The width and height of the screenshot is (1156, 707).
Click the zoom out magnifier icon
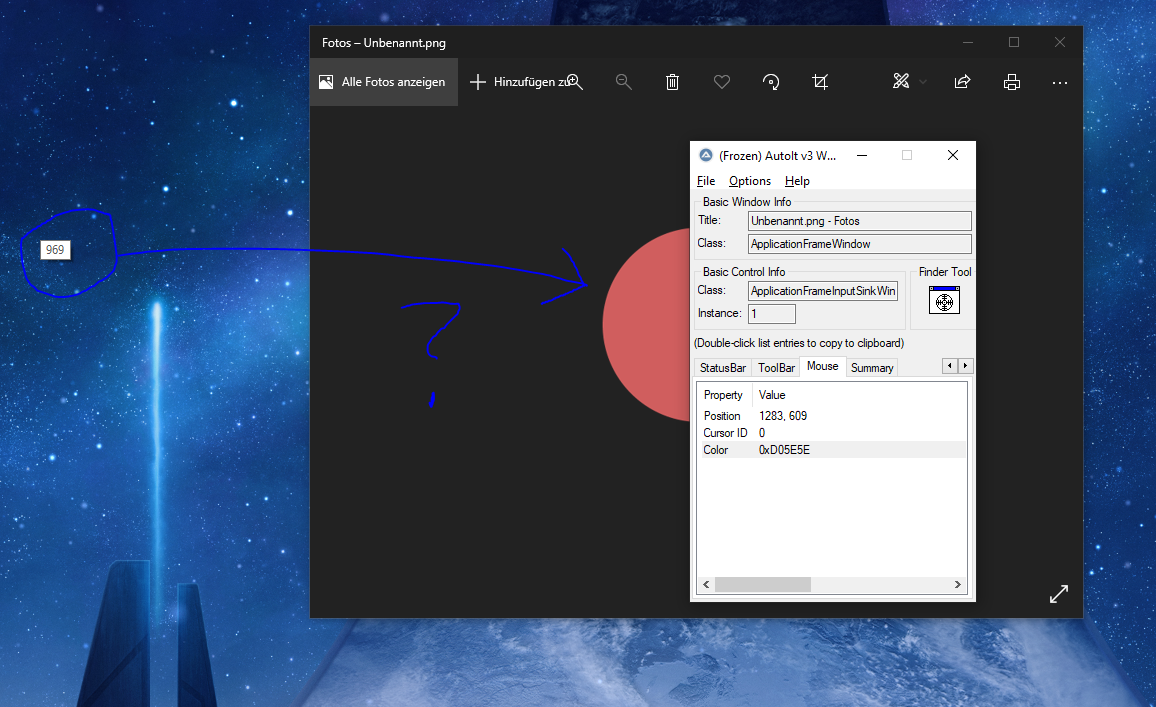point(624,82)
